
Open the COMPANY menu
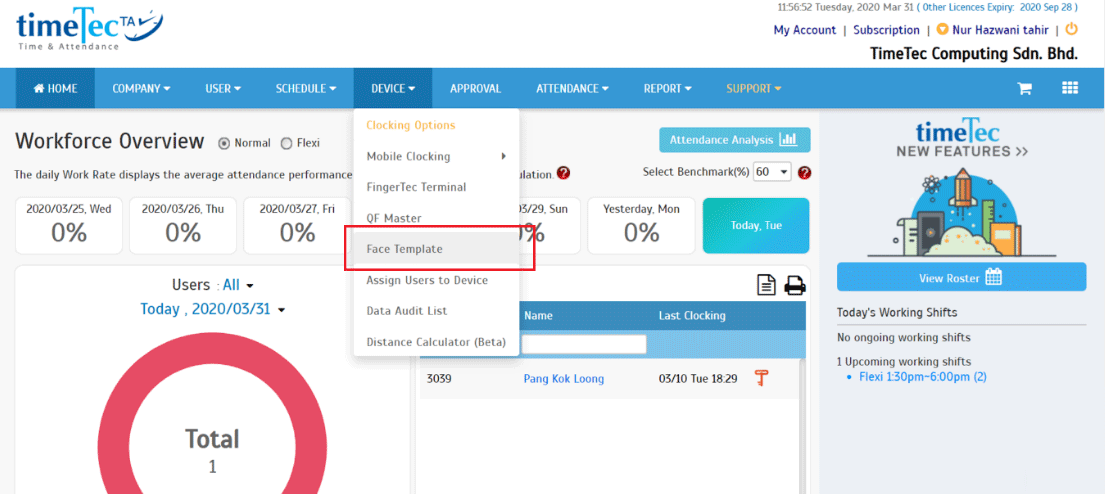pos(141,89)
